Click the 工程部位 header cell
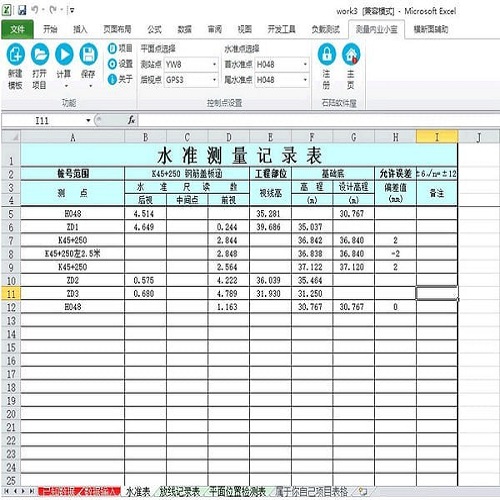 click(270, 174)
